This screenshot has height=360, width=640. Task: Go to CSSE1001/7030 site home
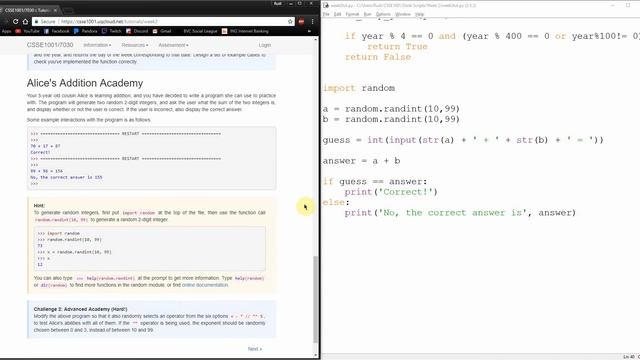click(50, 45)
